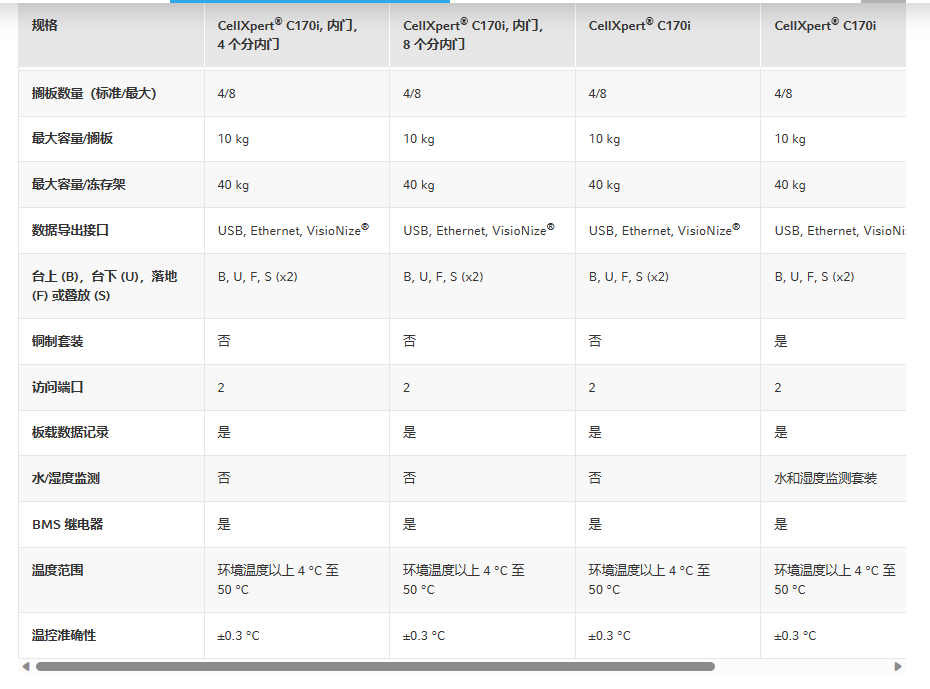Viewport: 930px width, 689px height.
Task: Click row label '搁板数量 (标准/最大)'
Action: click(x=94, y=93)
